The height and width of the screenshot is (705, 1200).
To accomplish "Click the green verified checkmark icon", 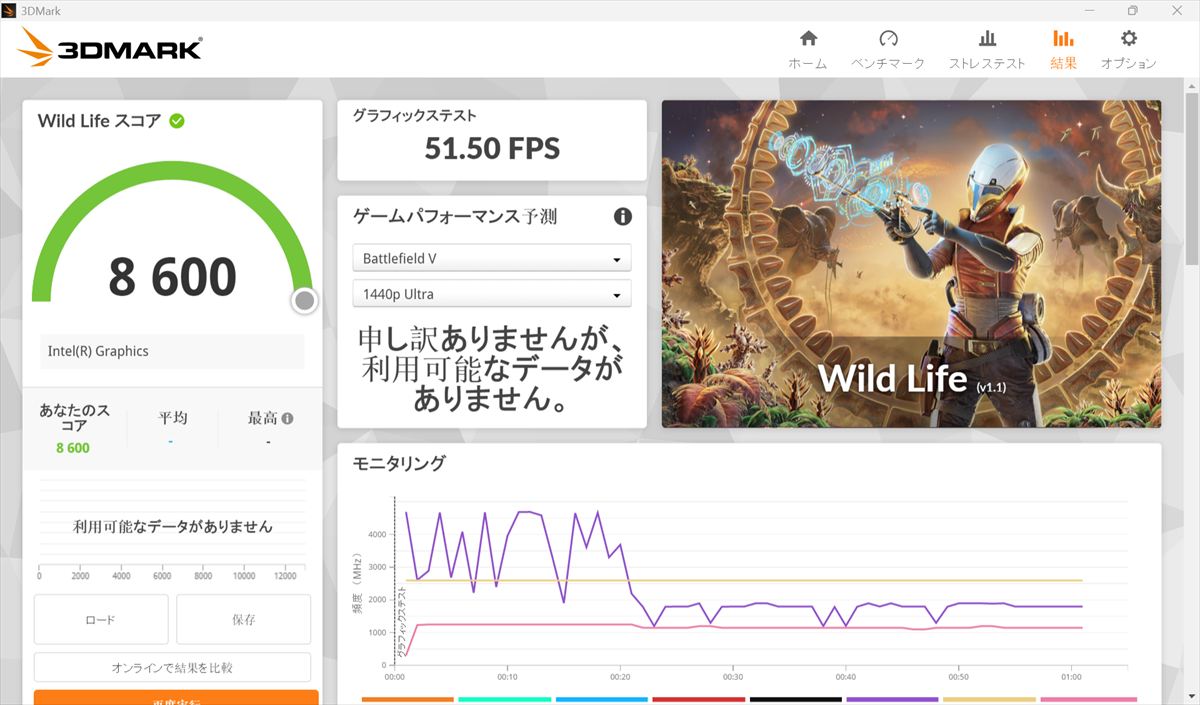I will pyautogui.click(x=177, y=121).
